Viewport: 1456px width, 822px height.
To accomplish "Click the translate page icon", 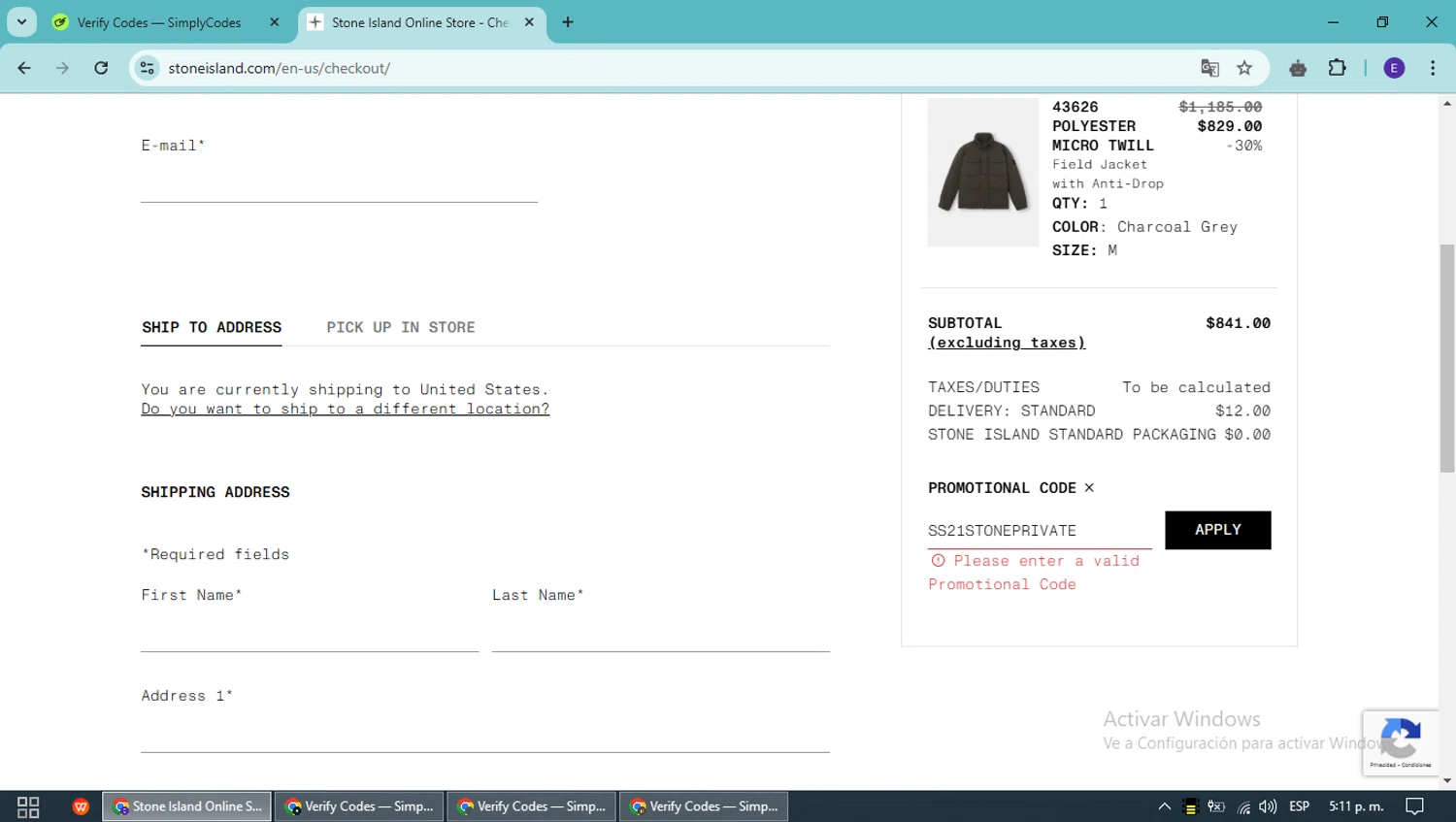I will pyautogui.click(x=1209, y=68).
